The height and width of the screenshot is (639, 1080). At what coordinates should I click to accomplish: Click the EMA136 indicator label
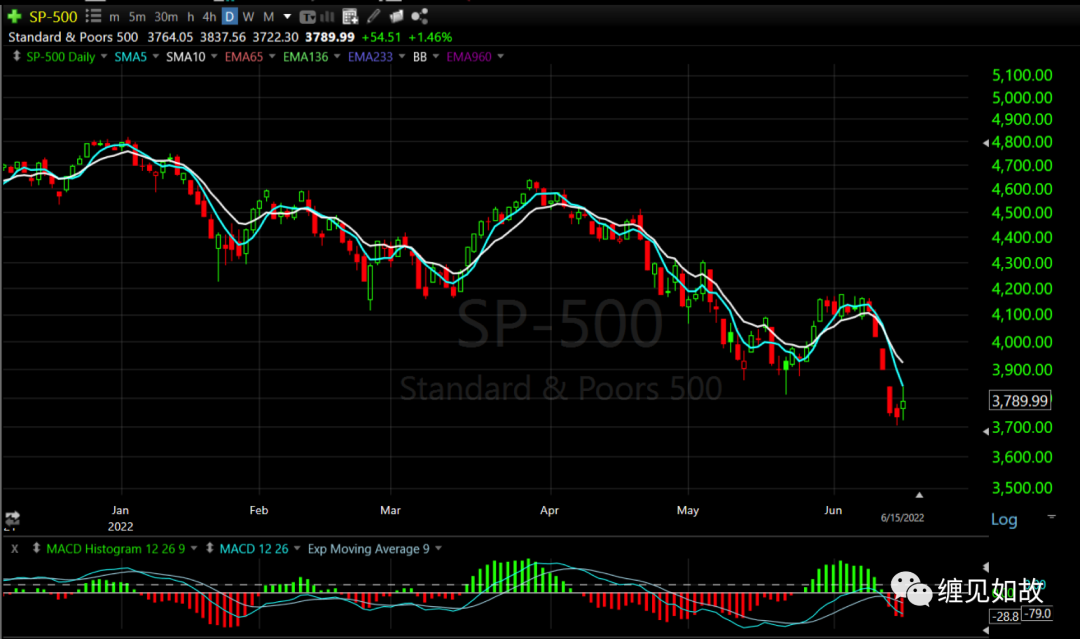pyautogui.click(x=305, y=57)
